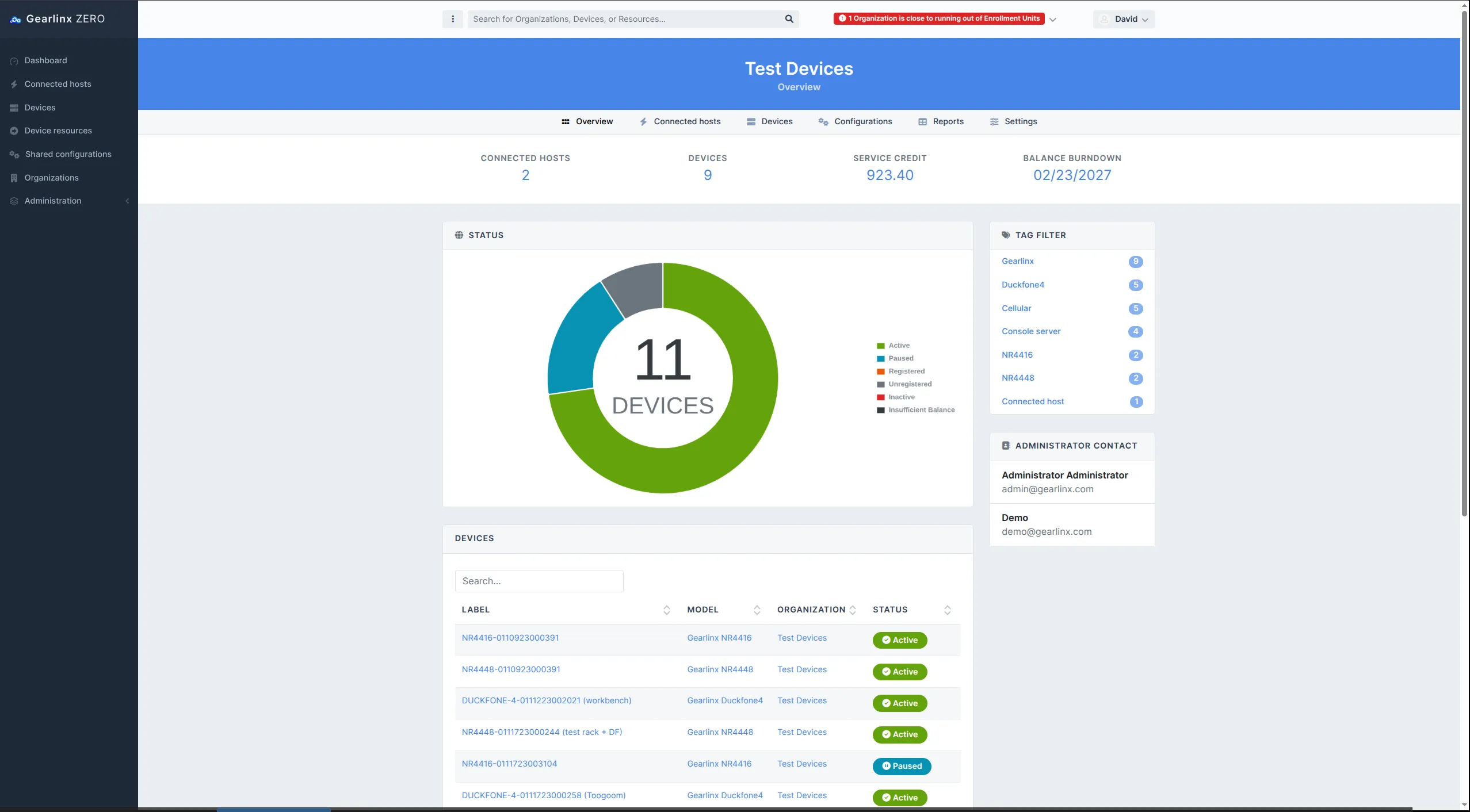Toggle the Unregistered legend entry
The width and height of the screenshot is (1470, 812).
(904, 384)
